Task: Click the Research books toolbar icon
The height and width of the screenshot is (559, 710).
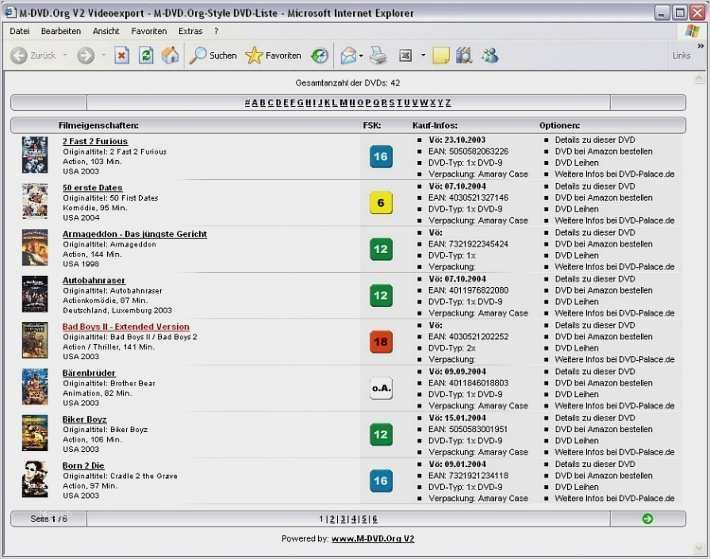Action: (464, 56)
